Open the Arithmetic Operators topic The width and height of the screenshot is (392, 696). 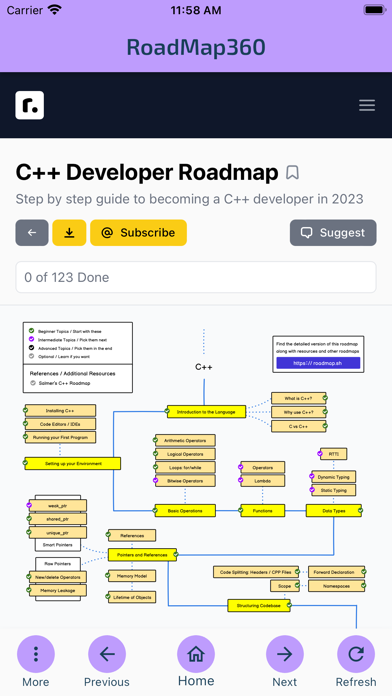click(x=185, y=440)
